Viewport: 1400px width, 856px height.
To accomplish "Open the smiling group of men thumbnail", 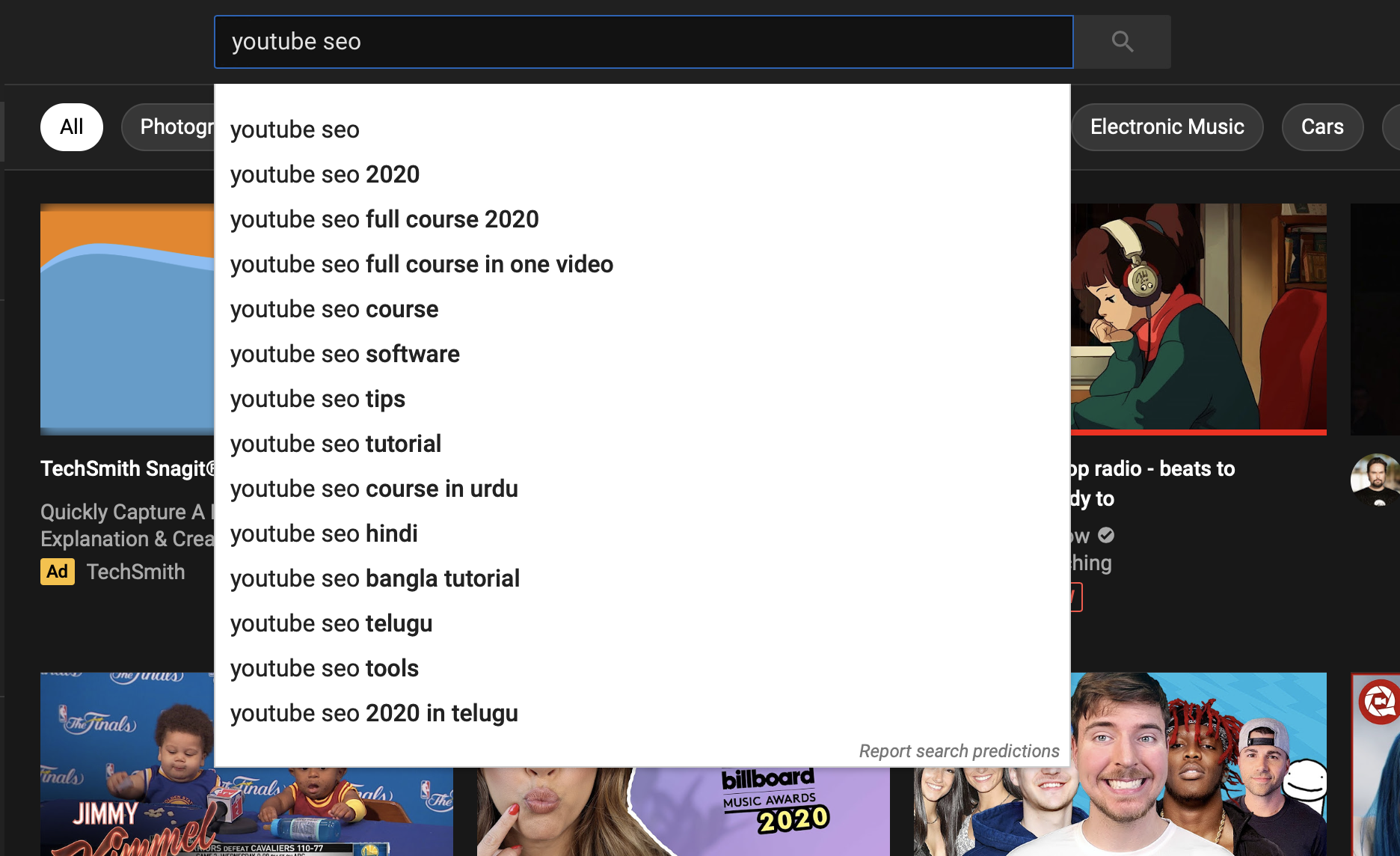I will click(1199, 764).
